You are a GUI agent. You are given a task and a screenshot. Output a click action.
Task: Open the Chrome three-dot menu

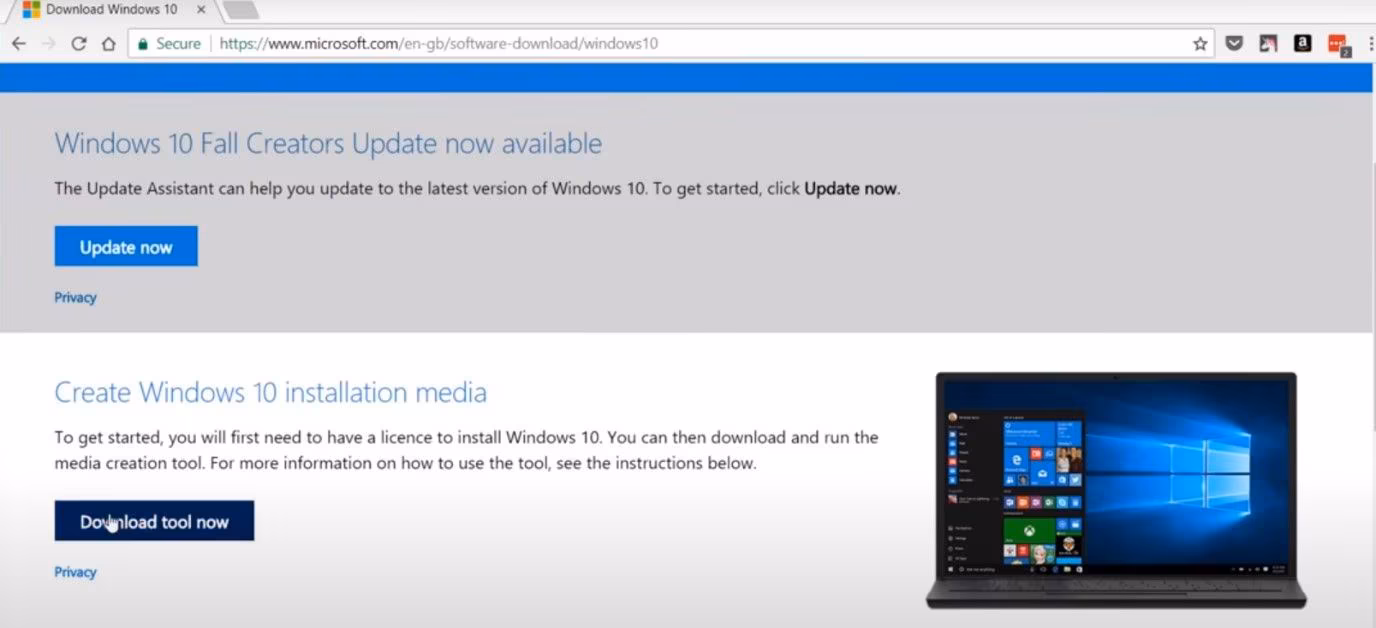click(1369, 44)
